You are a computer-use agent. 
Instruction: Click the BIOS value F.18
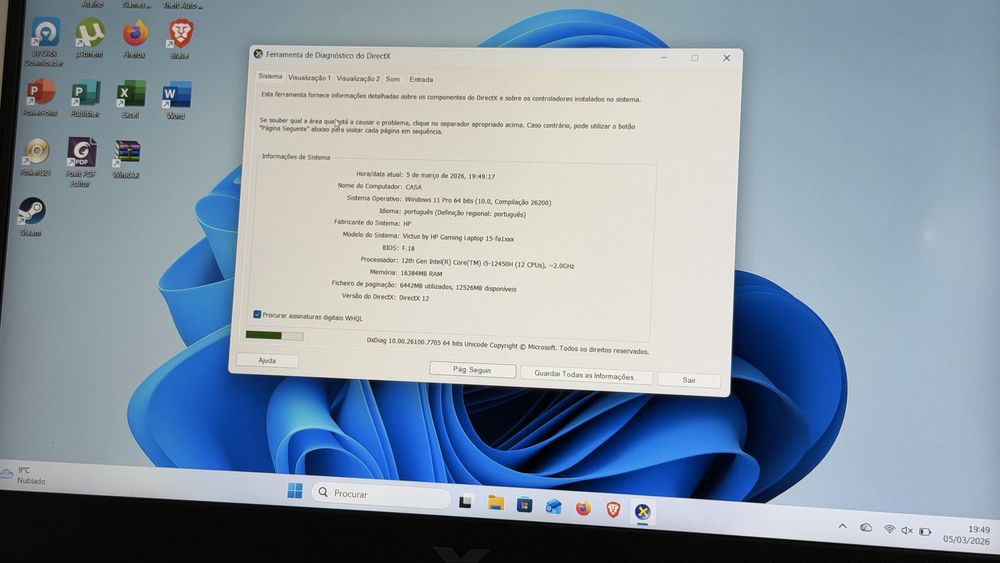[x=408, y=248]
